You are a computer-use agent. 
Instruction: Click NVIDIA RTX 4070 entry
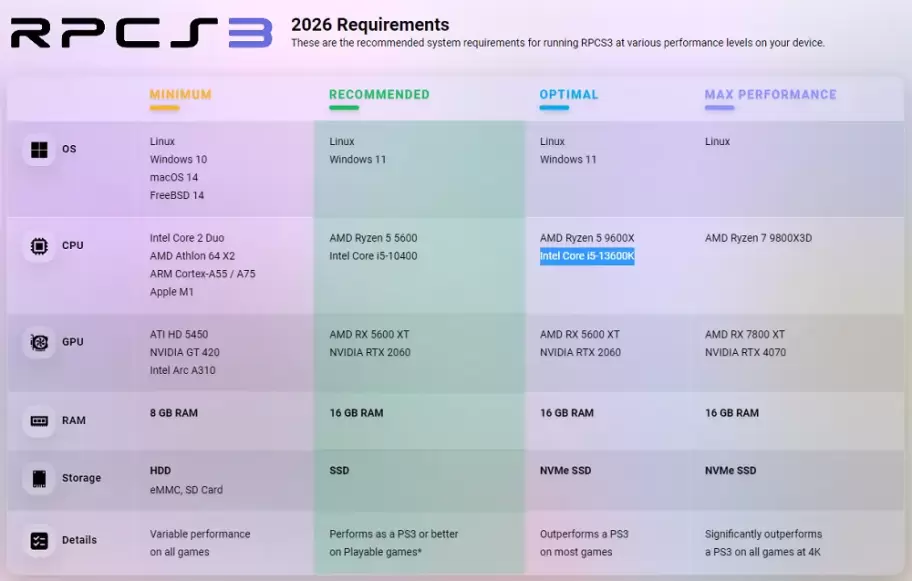coord(745,352)
